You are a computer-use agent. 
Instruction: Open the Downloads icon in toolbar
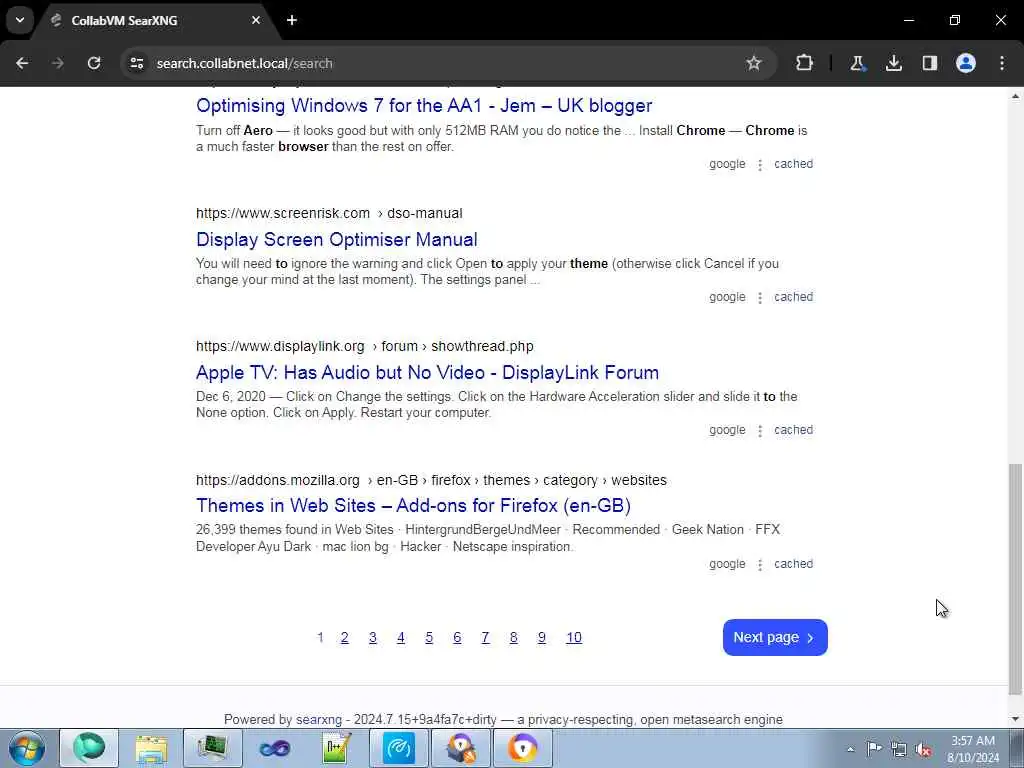pyautogui.click(x=893, y=63)
